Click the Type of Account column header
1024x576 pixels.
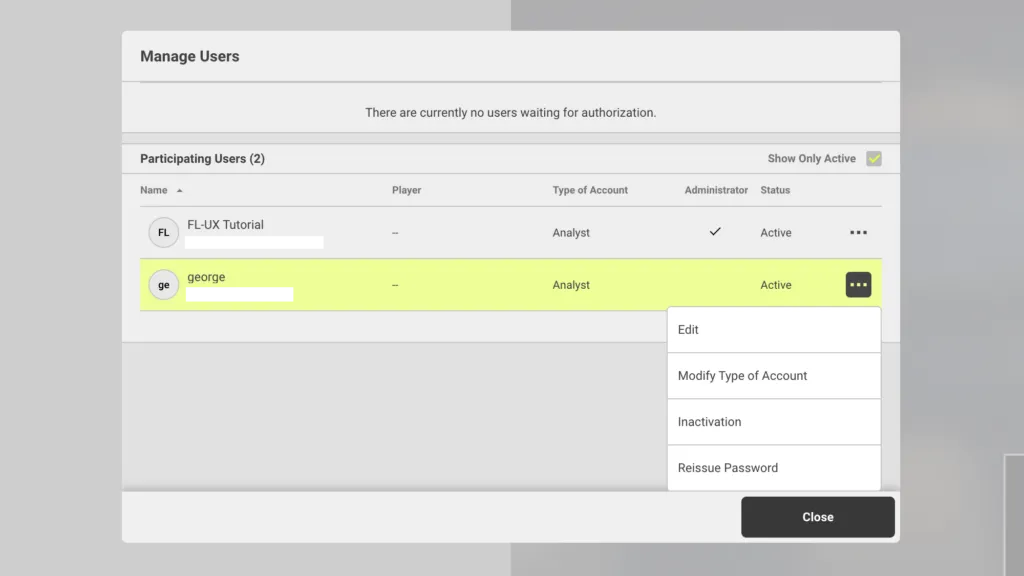[x=590, y=190]
